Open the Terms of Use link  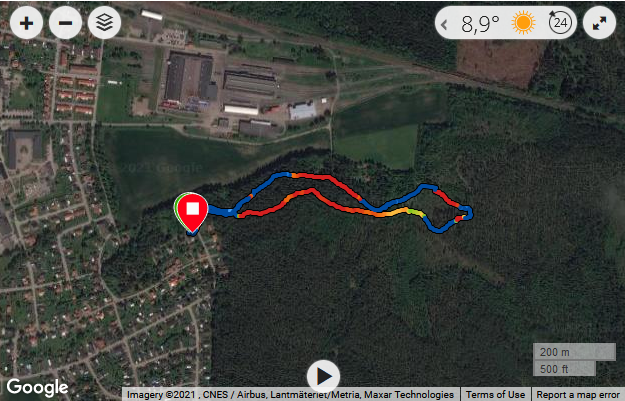pos(495,395)
